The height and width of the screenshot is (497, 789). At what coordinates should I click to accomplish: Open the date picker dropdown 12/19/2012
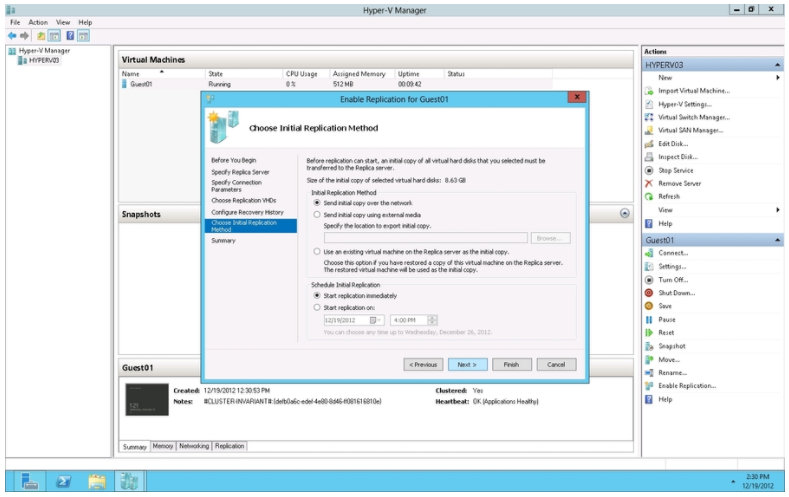pos(375,320)
